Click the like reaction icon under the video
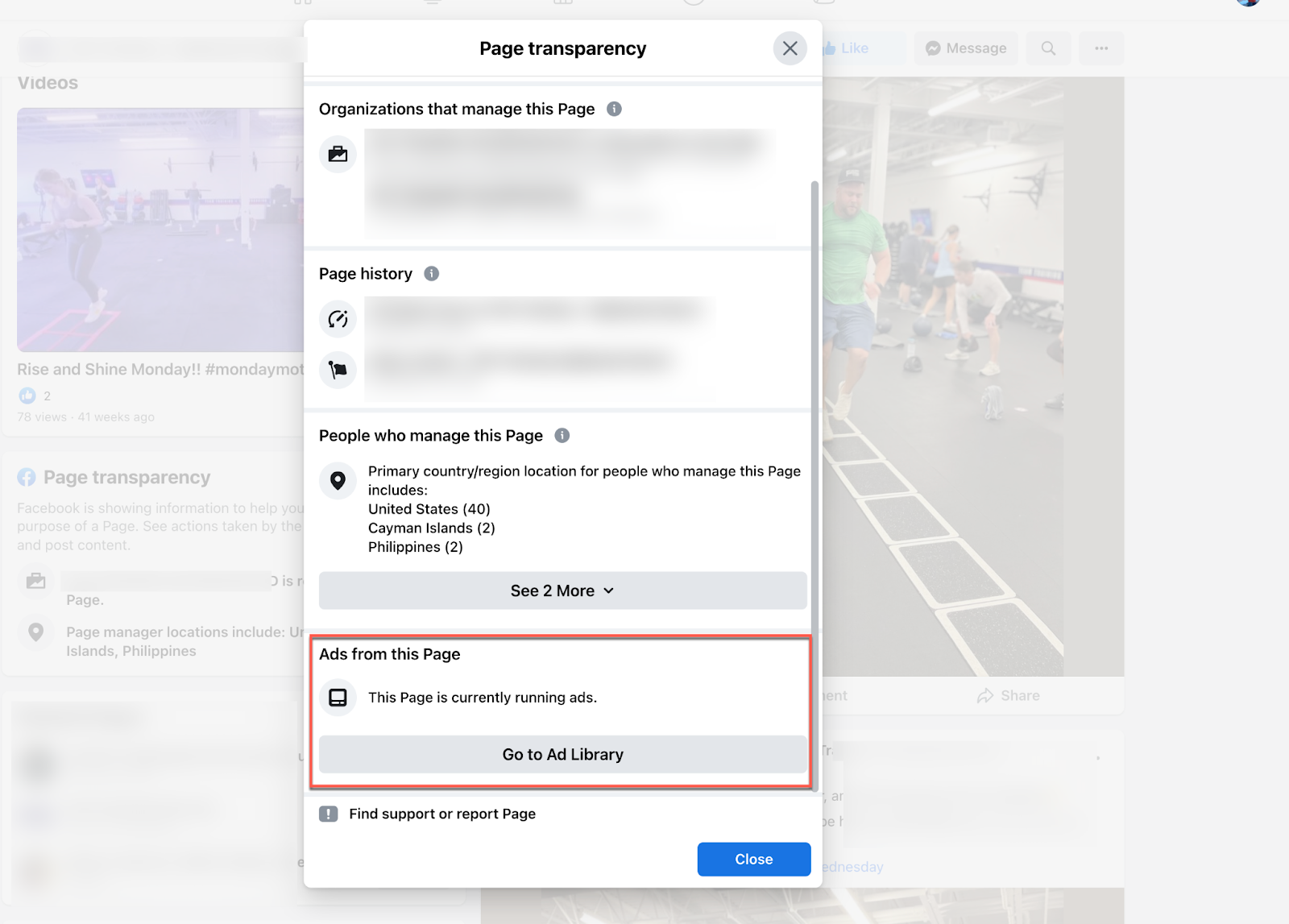The height and width of the screenshot is (924, 1289). click(x=27, y=396)
